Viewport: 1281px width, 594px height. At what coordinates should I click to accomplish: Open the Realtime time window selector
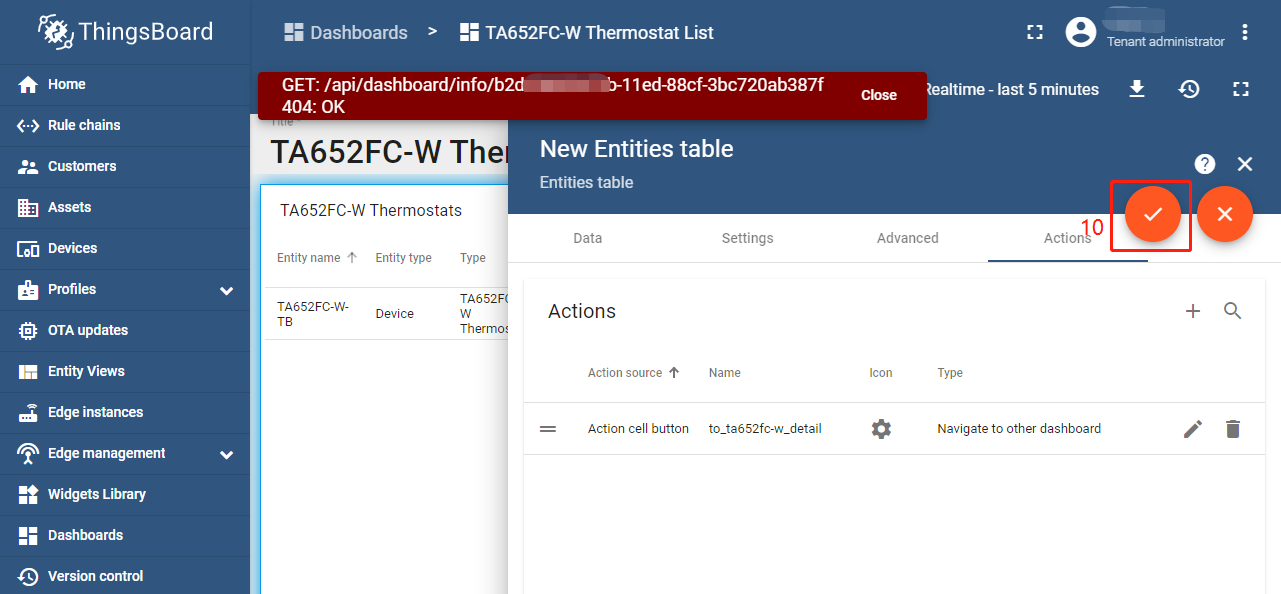[1010, 89]
